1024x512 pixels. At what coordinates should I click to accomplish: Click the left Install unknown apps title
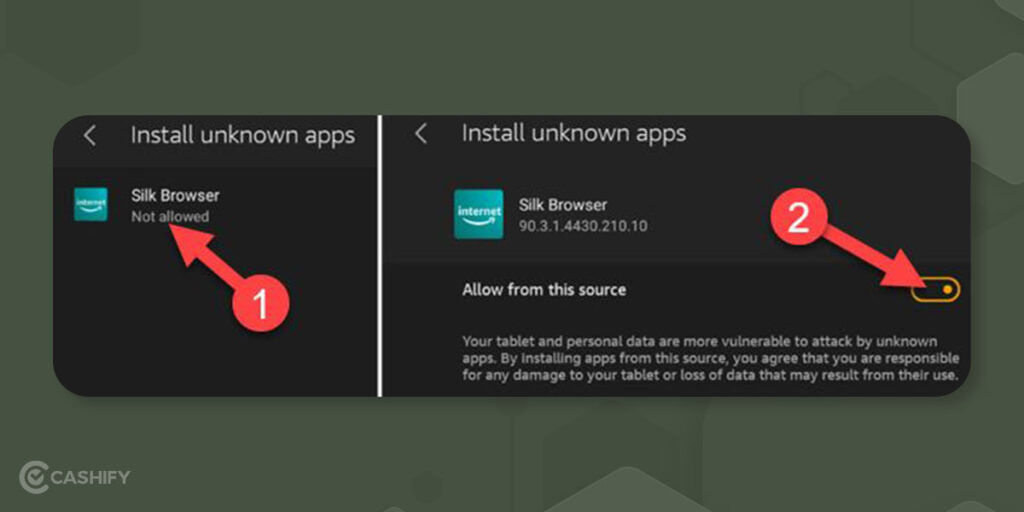(x=243, y=136)
